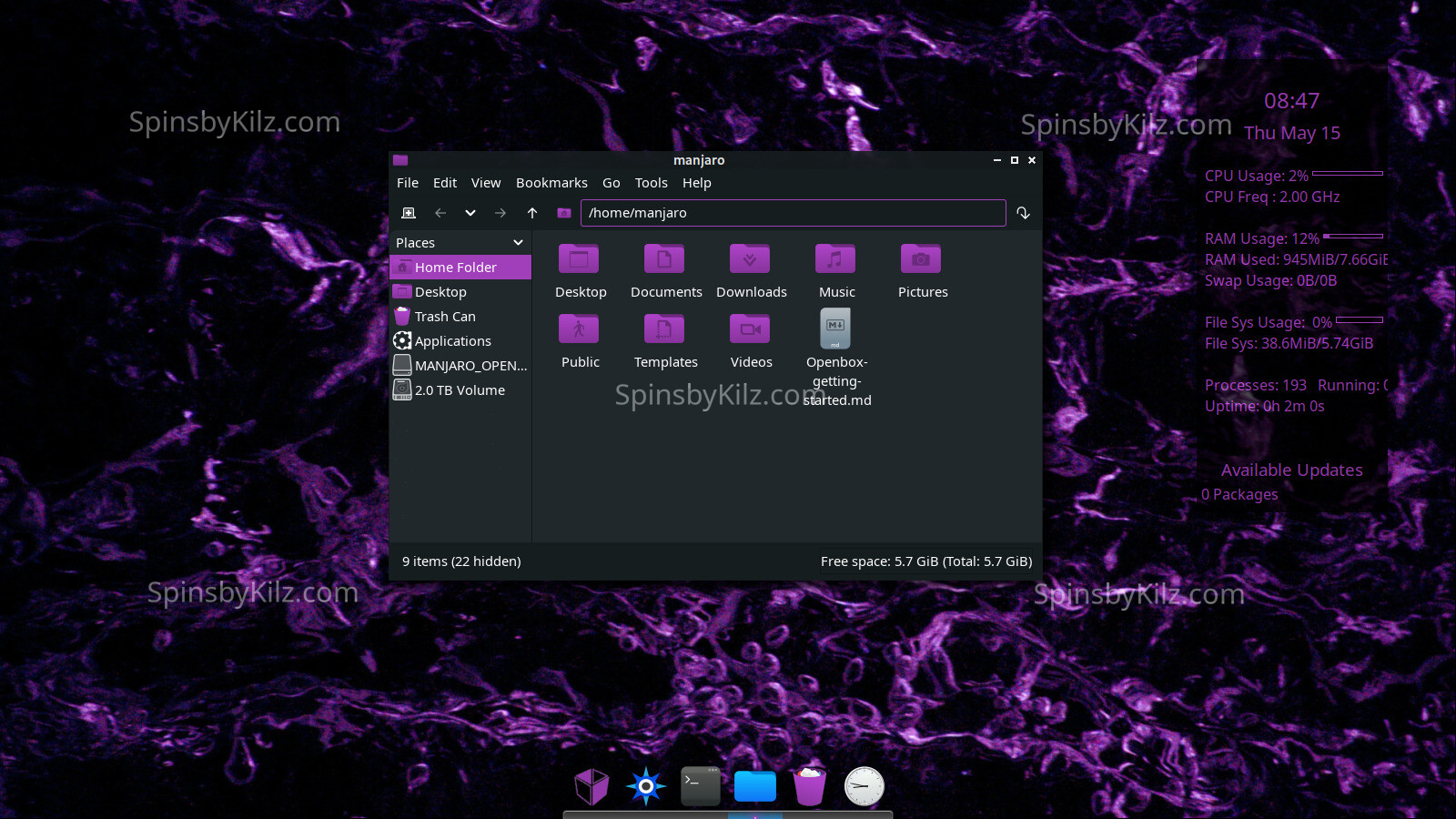Select the Documents folder icon
The image size is (1456, 819).
(664, 258)
